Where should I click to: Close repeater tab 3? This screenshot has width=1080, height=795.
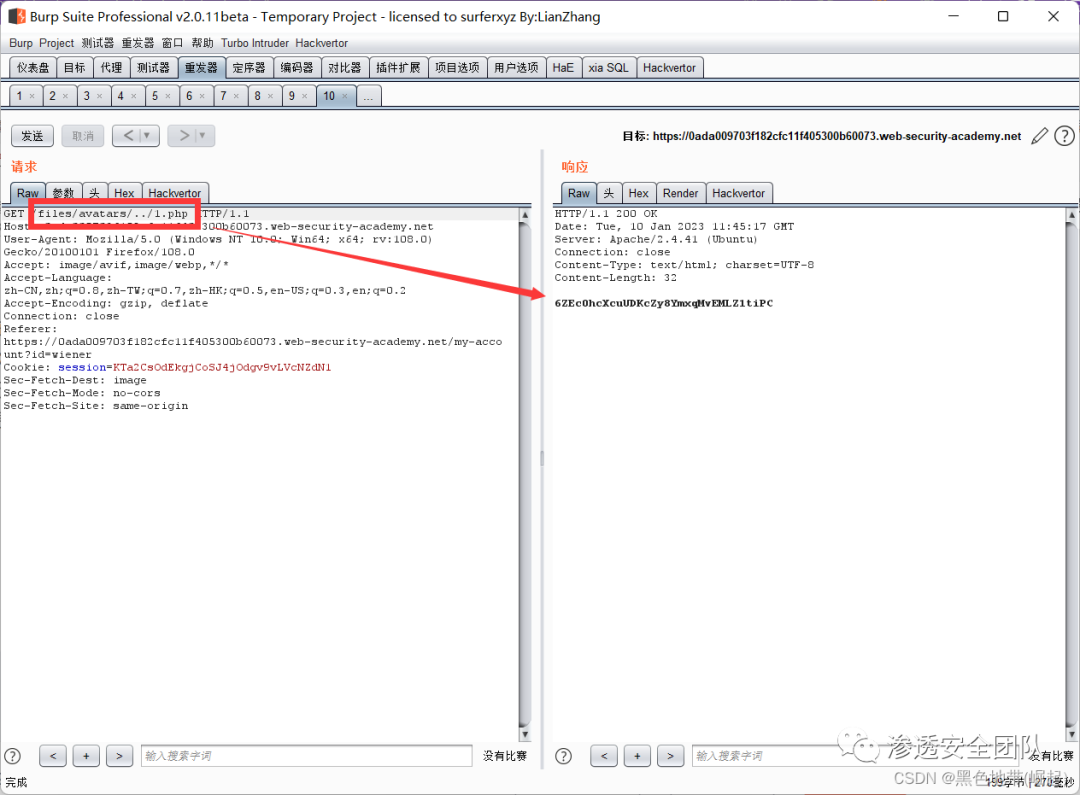[x=99, y=96]
